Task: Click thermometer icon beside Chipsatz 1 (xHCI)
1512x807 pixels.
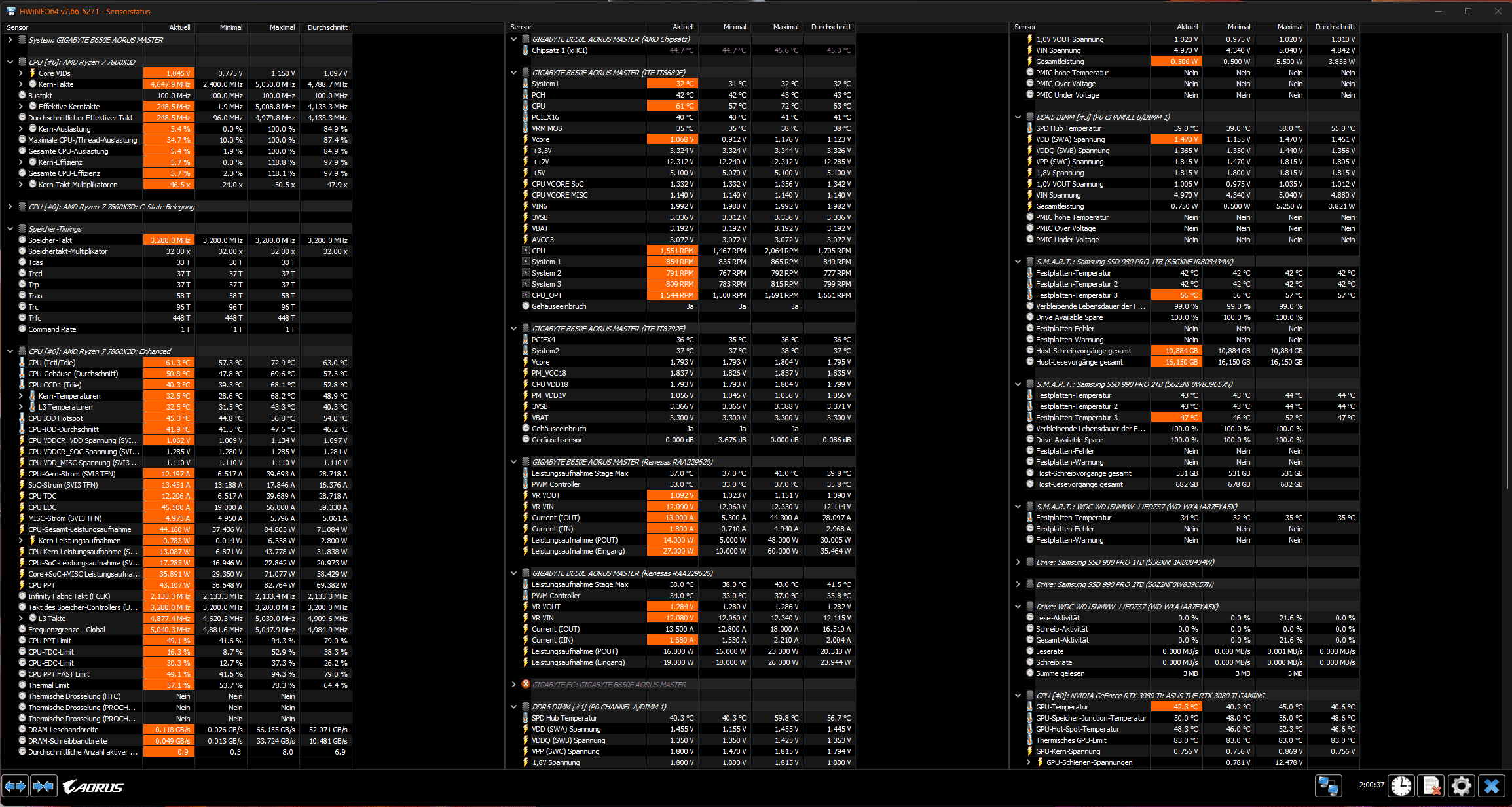Action: click(x=526, y=50)
